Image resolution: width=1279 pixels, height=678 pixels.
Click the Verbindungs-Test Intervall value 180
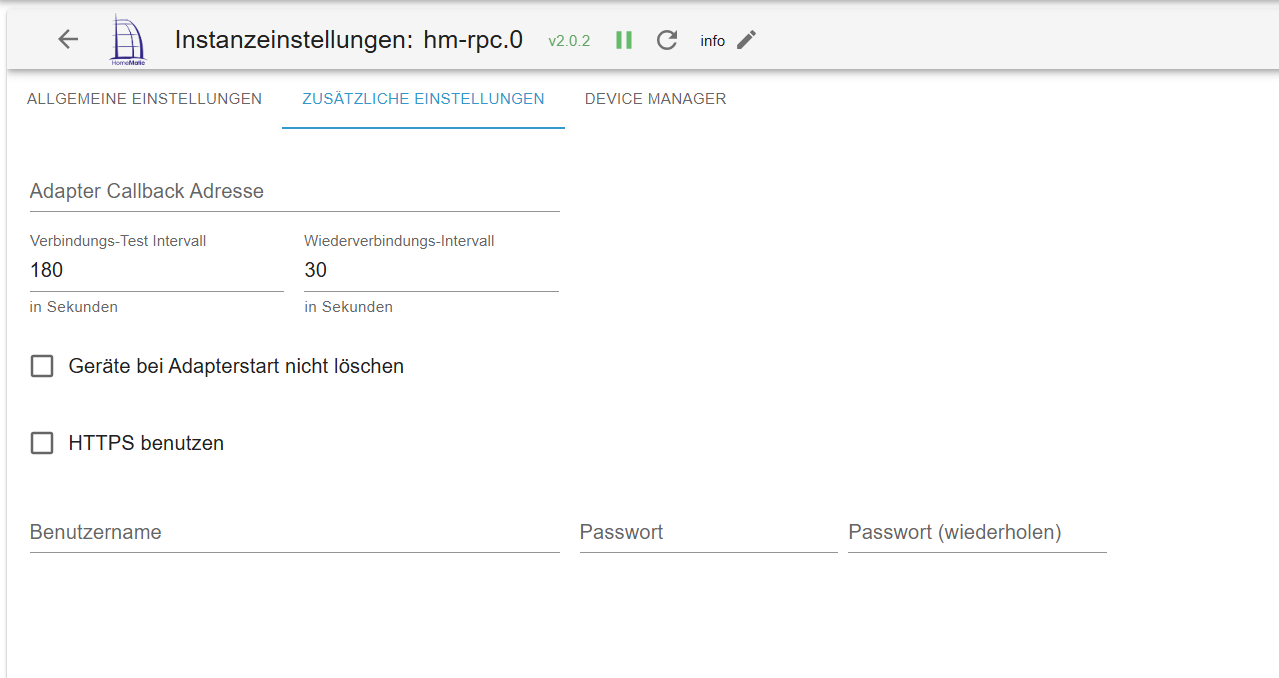click(155, 270)
